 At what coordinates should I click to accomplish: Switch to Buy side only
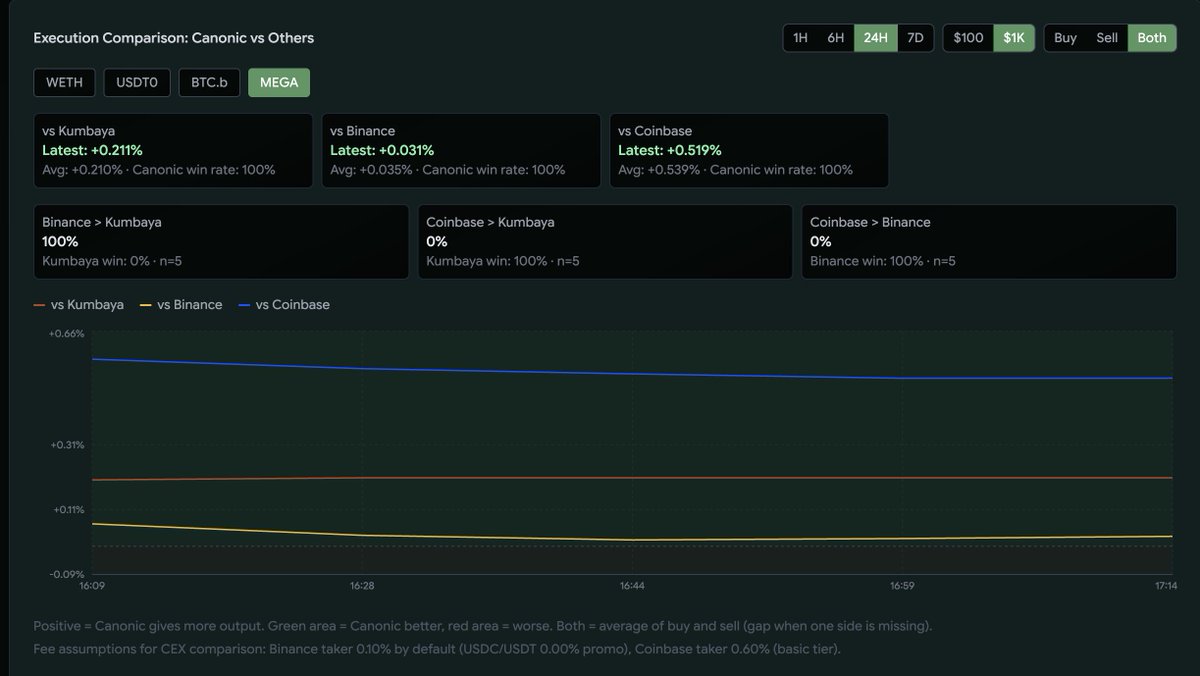pos(1065,38)
